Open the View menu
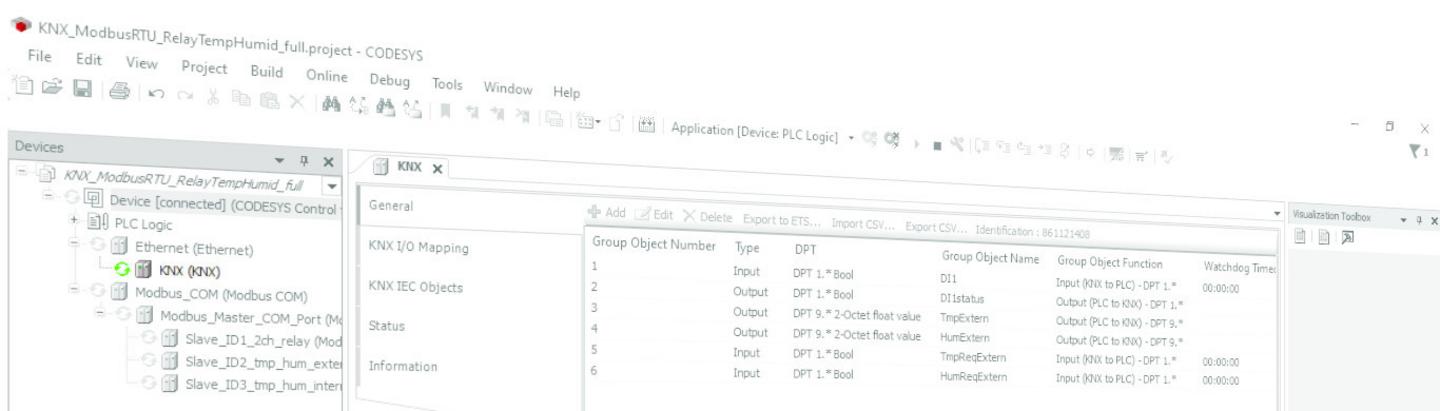1440x411 pixels. [x=144, y=62]
